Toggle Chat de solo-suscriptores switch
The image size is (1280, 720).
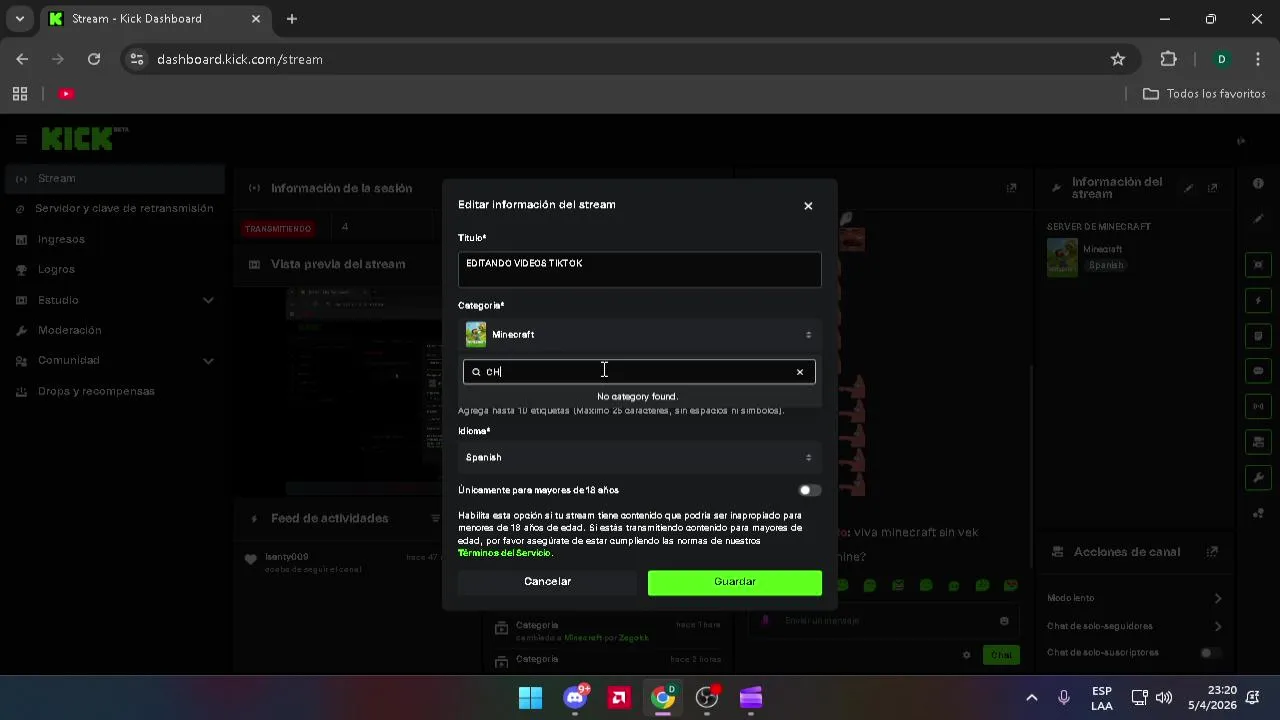(x=1210, y=653)
